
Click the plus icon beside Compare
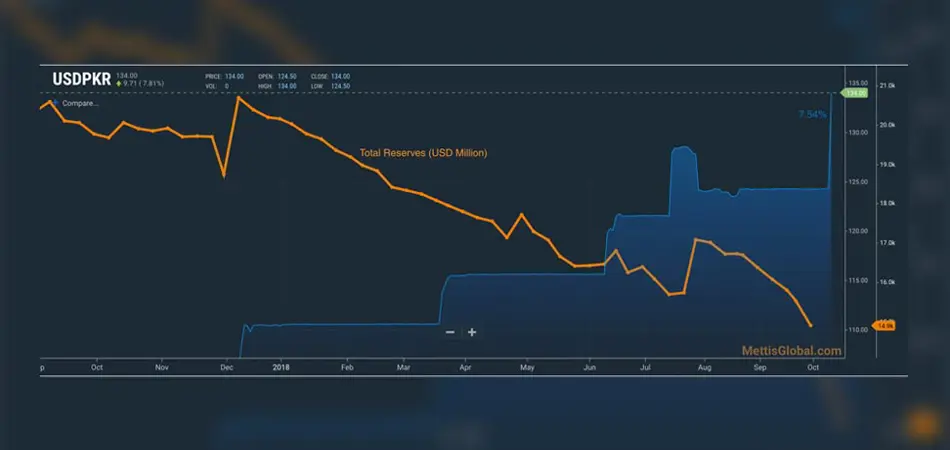click(x=56, y=103)
